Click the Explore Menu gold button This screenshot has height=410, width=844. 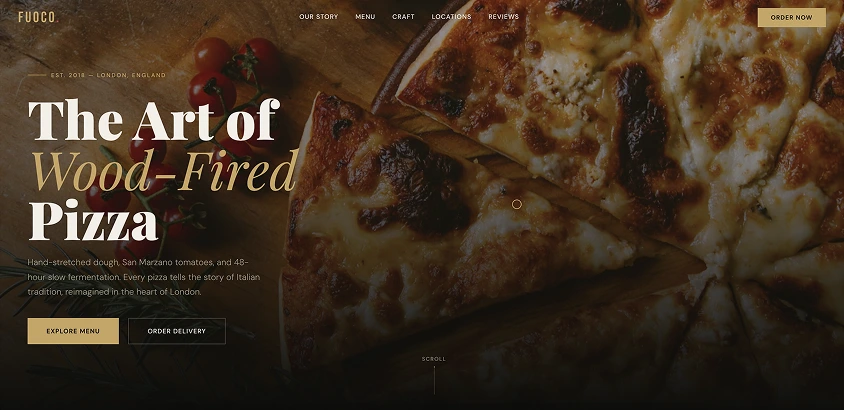pyautogui.click(x=73, y=331)
